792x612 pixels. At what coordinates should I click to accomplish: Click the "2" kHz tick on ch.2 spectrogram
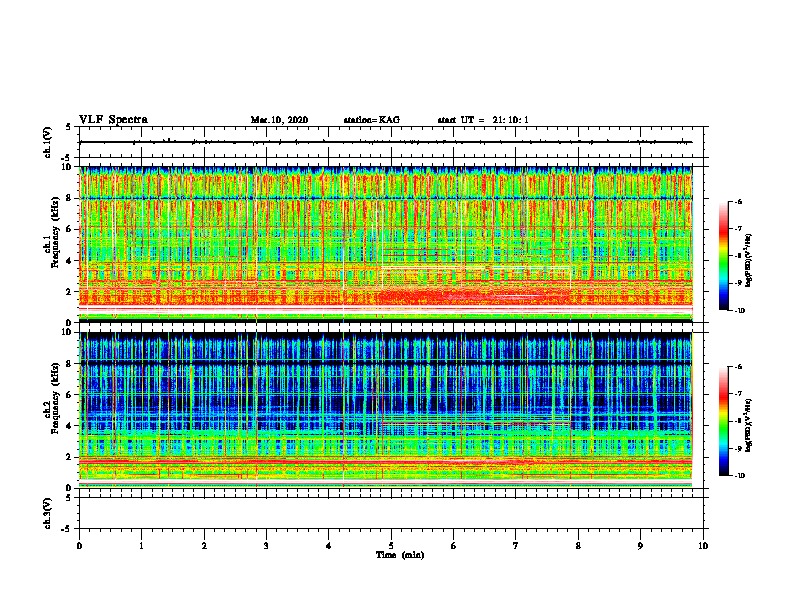coord(69,457)
